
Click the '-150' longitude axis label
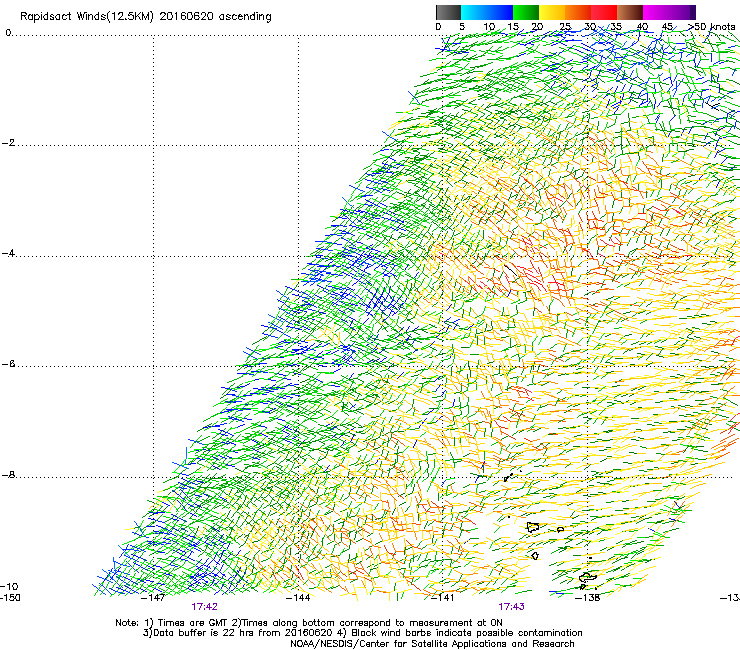pyautogui.click(x=10, y=597)
